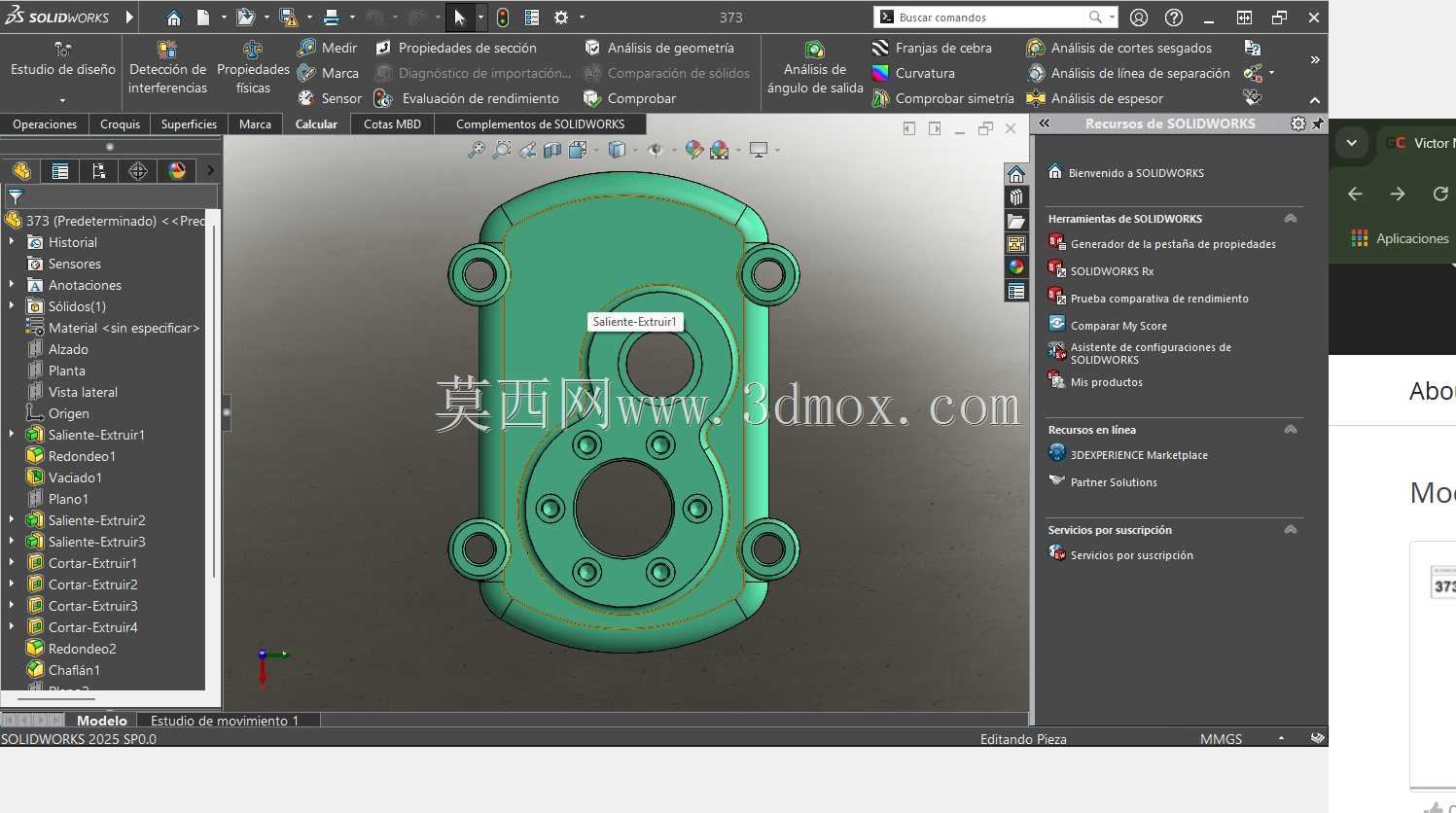The image size is (1456, 813).
Task: Toggle the Select cursor tool
Action: (x=460, y=18)
